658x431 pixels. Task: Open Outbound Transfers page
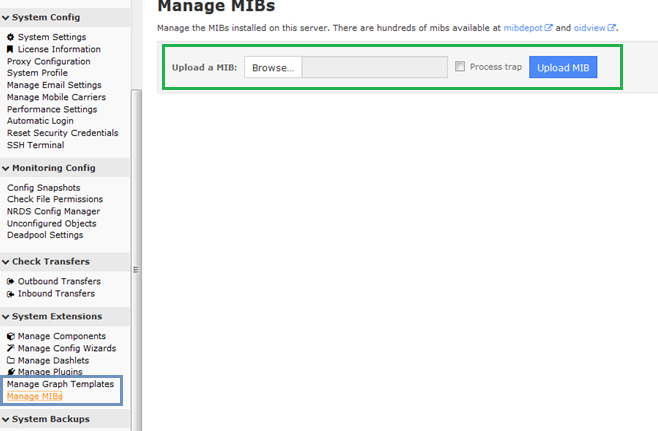[x=59, y=281]
